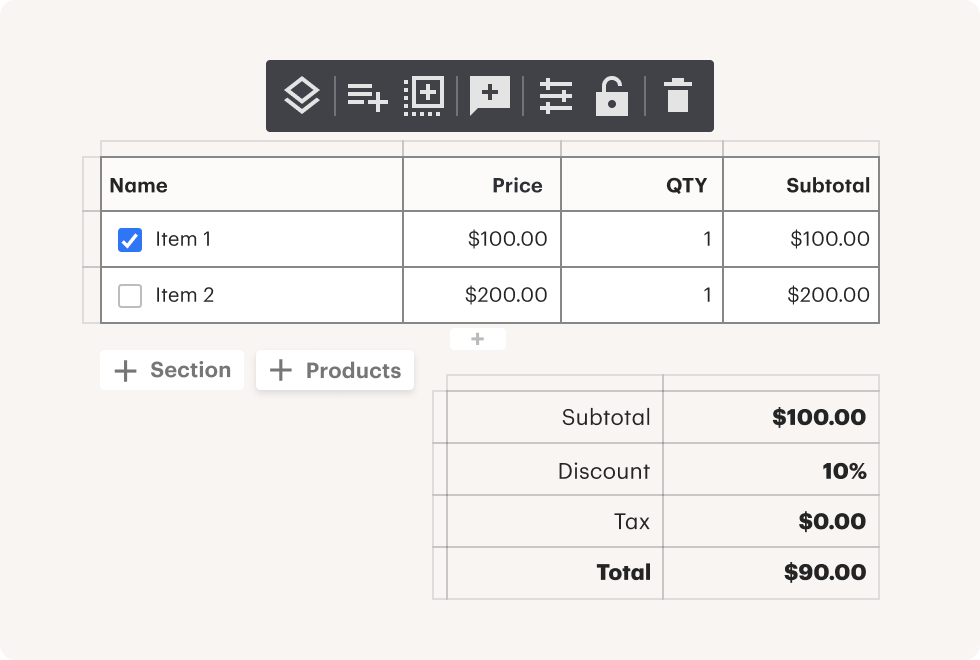The image size is (980, 660).
Task: Check the Item 2 checkbox
Action: coord(130,296)
